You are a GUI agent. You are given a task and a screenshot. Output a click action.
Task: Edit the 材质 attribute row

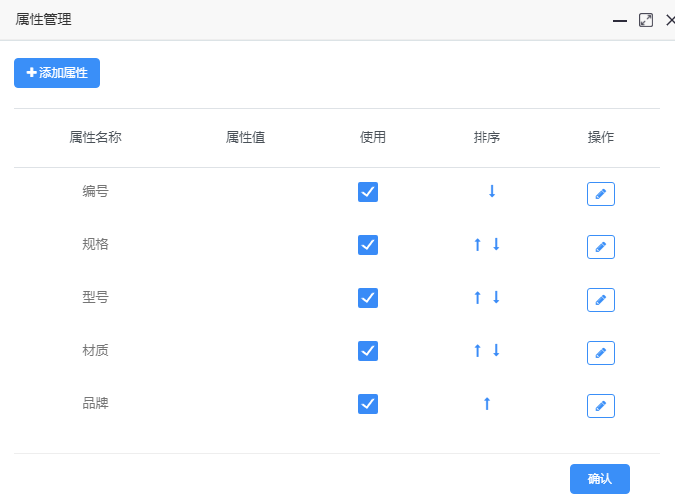[x=600, y=353]
